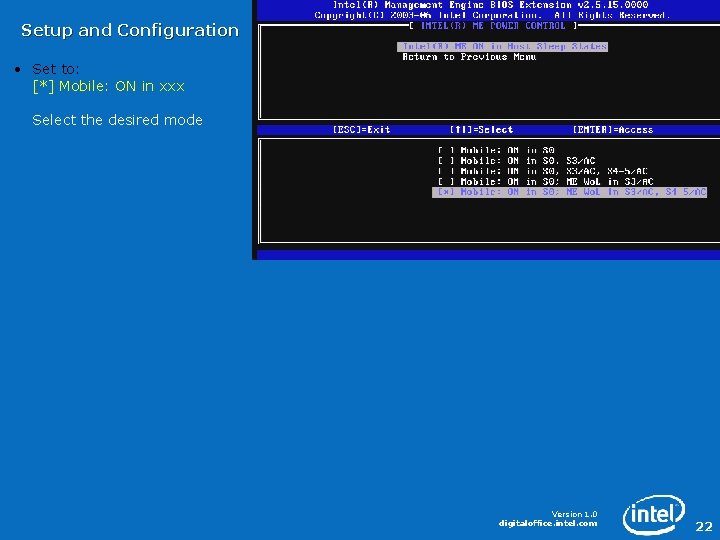Select option 'Mobile: ON in S0'
The height and width of the screenshot is (540, 720).
(496, 150)
